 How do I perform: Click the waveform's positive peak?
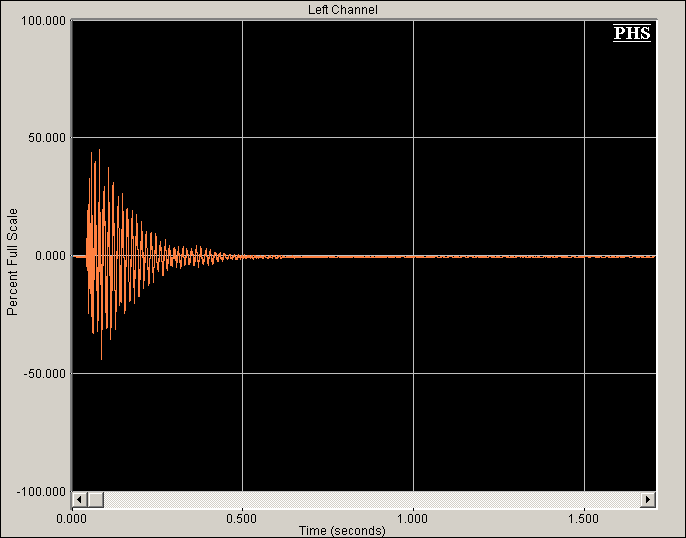(x=99, y=150)
